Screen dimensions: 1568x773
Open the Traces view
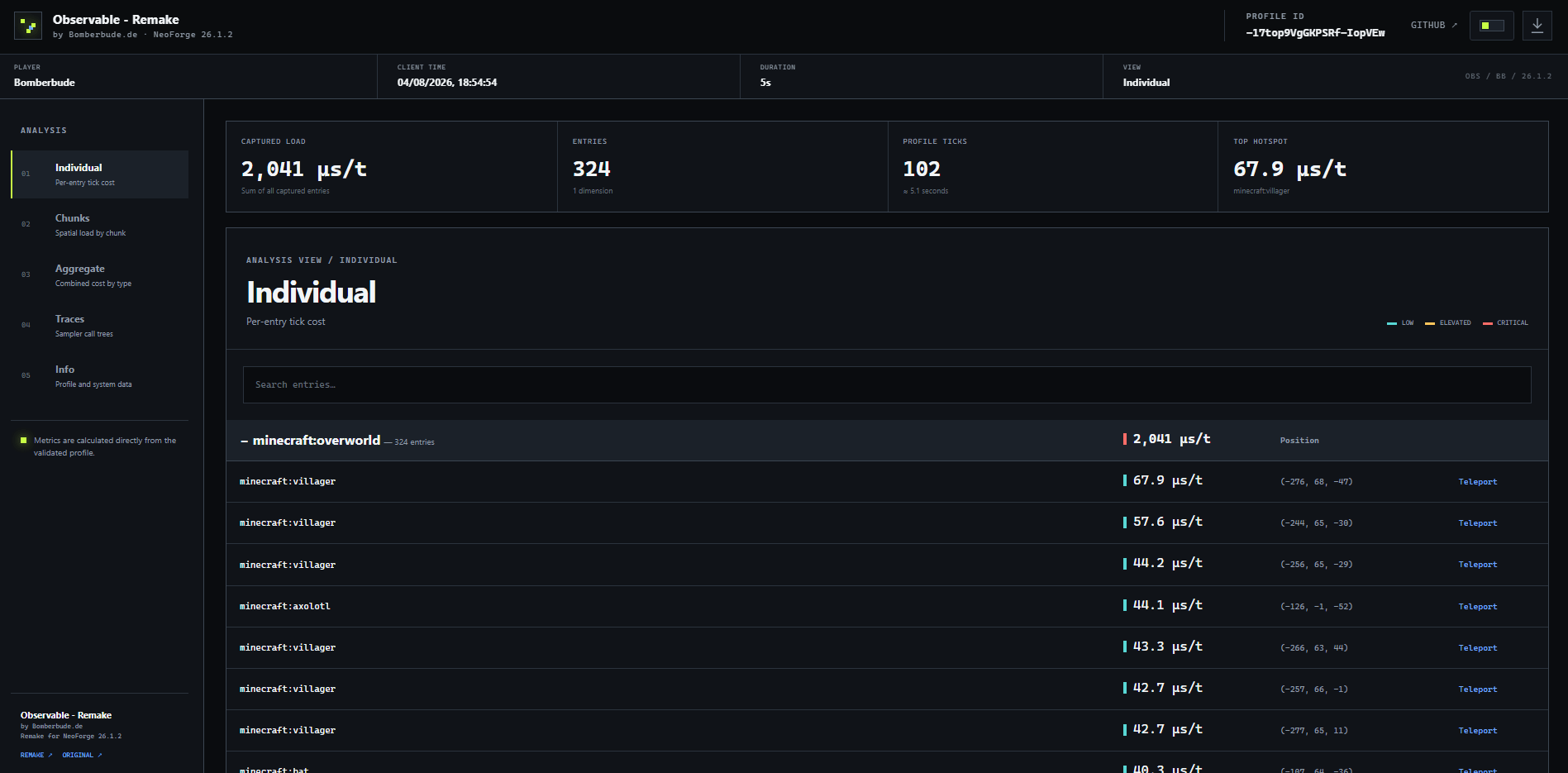tap(100, 326)
